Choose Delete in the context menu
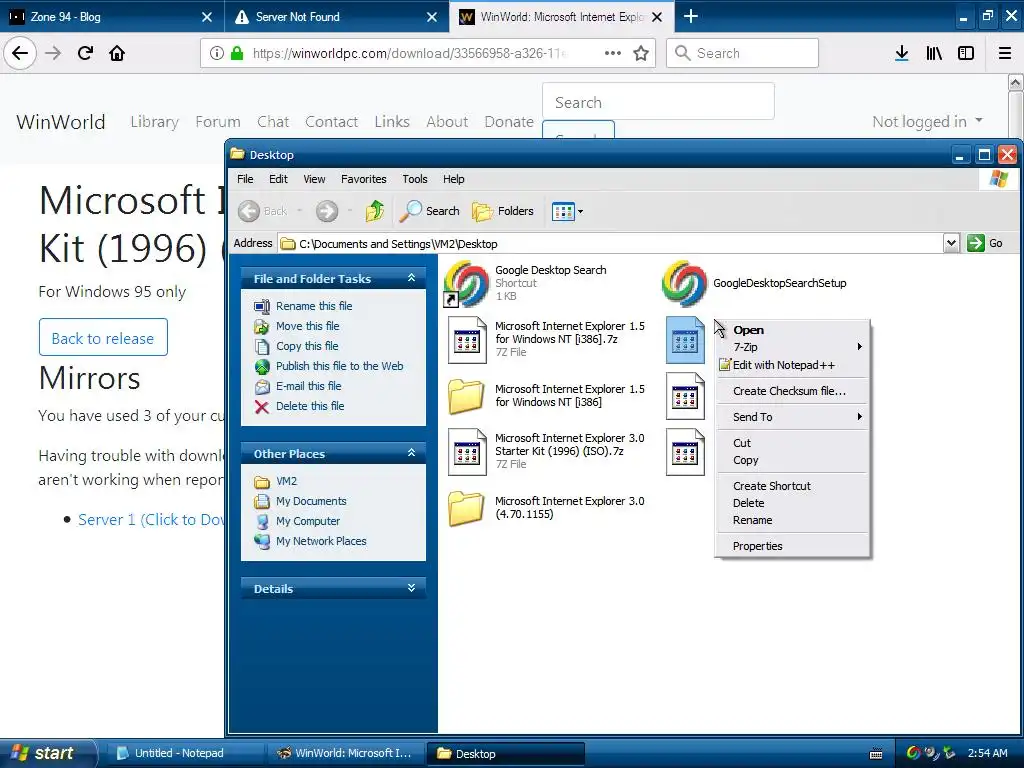This screenshot has height=768, width=1024. pos(793,503)
